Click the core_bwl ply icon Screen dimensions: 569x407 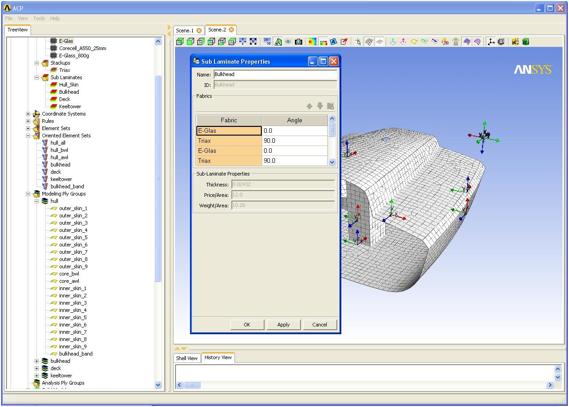pos(54,274)
